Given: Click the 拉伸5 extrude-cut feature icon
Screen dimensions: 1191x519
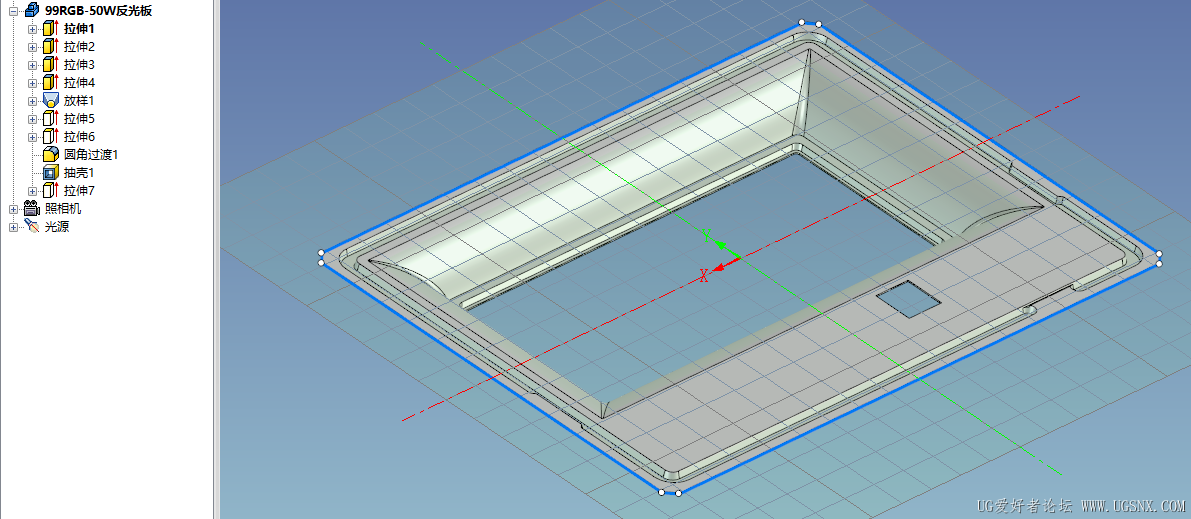Looking at the screenshot, I should click(x=51, y=119).
